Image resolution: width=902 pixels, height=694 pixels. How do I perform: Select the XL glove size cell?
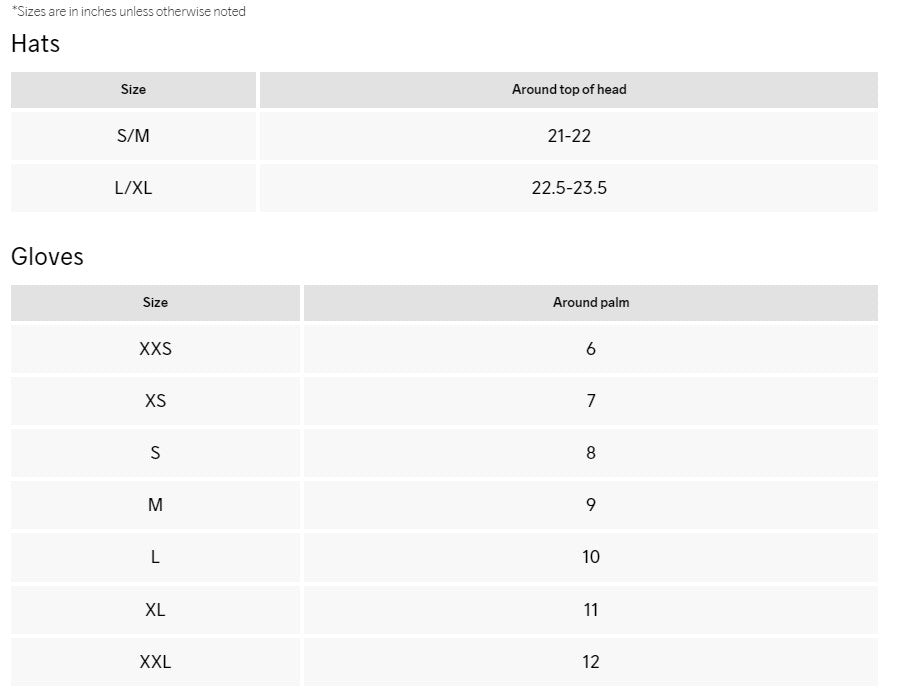point(155,609)
